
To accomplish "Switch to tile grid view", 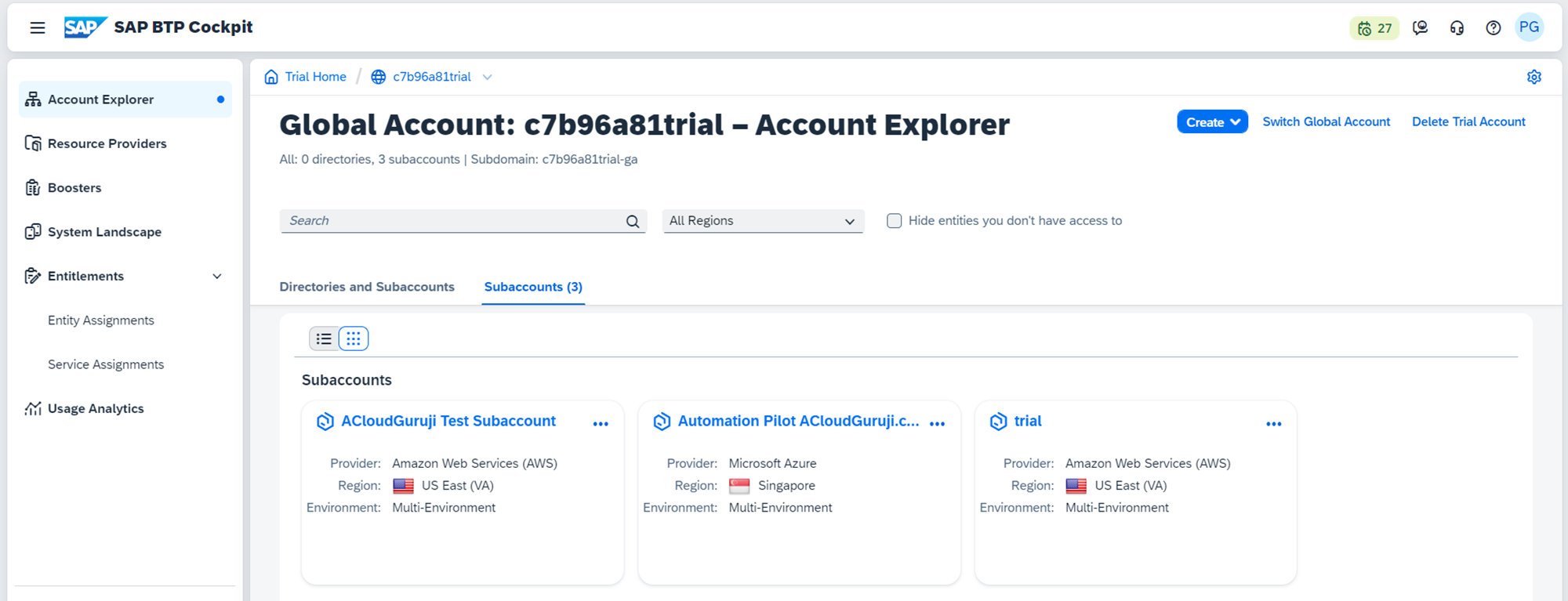I will coord(354,339).
